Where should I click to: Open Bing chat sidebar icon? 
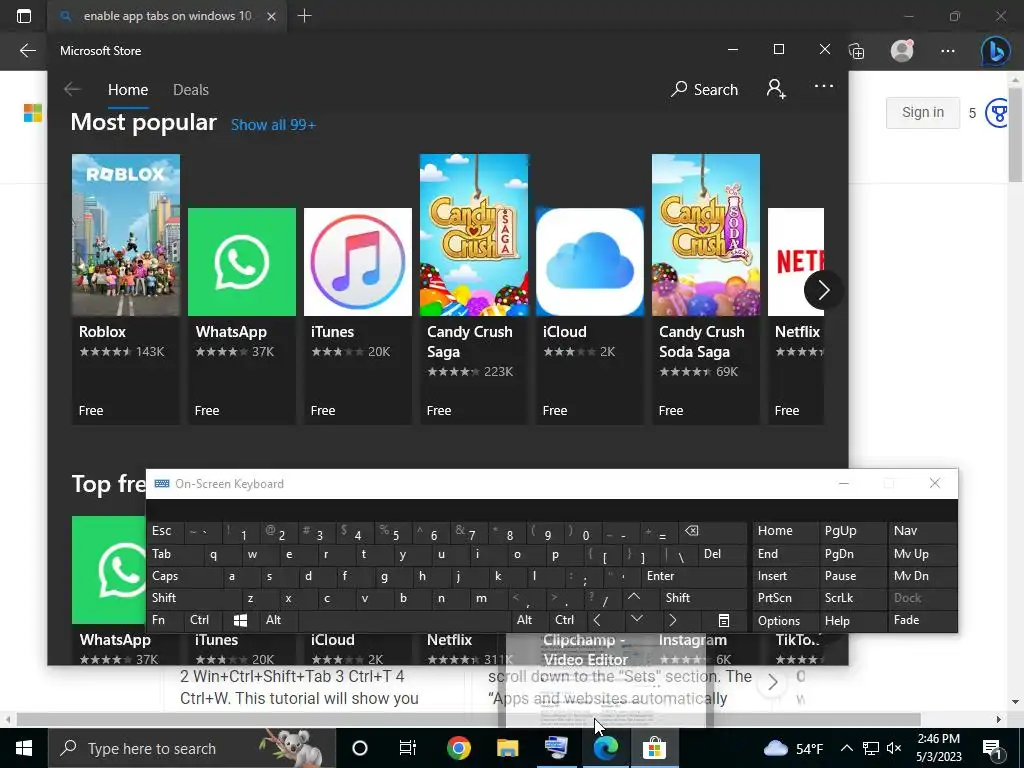(995, 51)
